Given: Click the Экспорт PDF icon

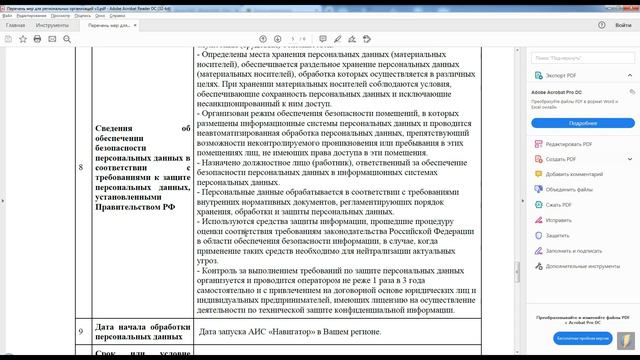Looking at the screenshot, I should pos(538,76).
